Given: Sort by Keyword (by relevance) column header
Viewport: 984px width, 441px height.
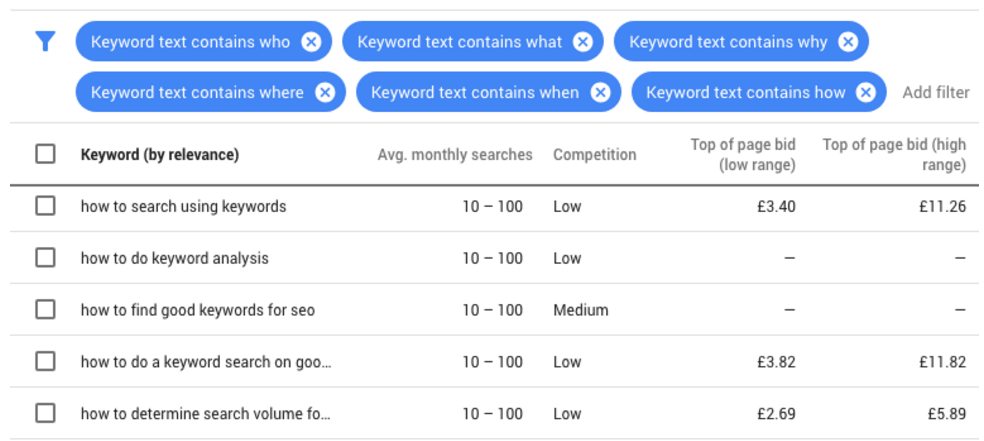Looking at the screenshot, I should (x=159, y=155).
